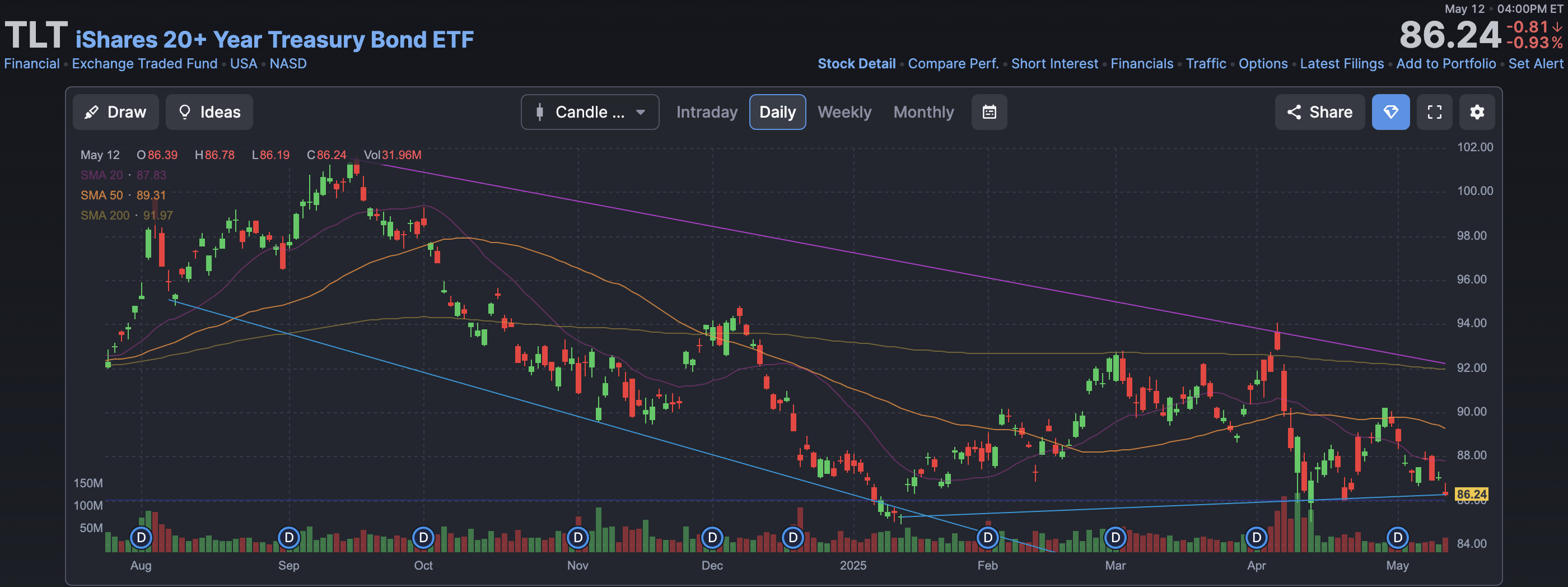Click the Vol 31.96M readout
Image resolution: width=1568 pixels, height=587 pixels.
coord(392,155)
